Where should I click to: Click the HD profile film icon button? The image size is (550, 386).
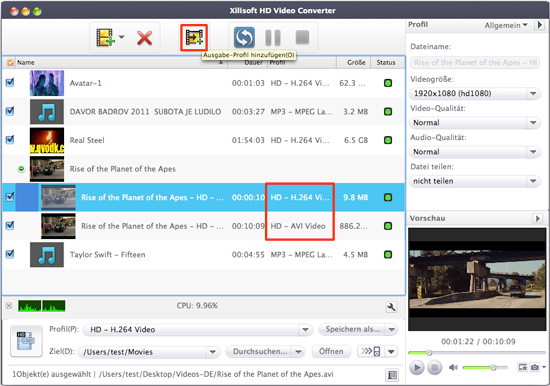(26, 341)
